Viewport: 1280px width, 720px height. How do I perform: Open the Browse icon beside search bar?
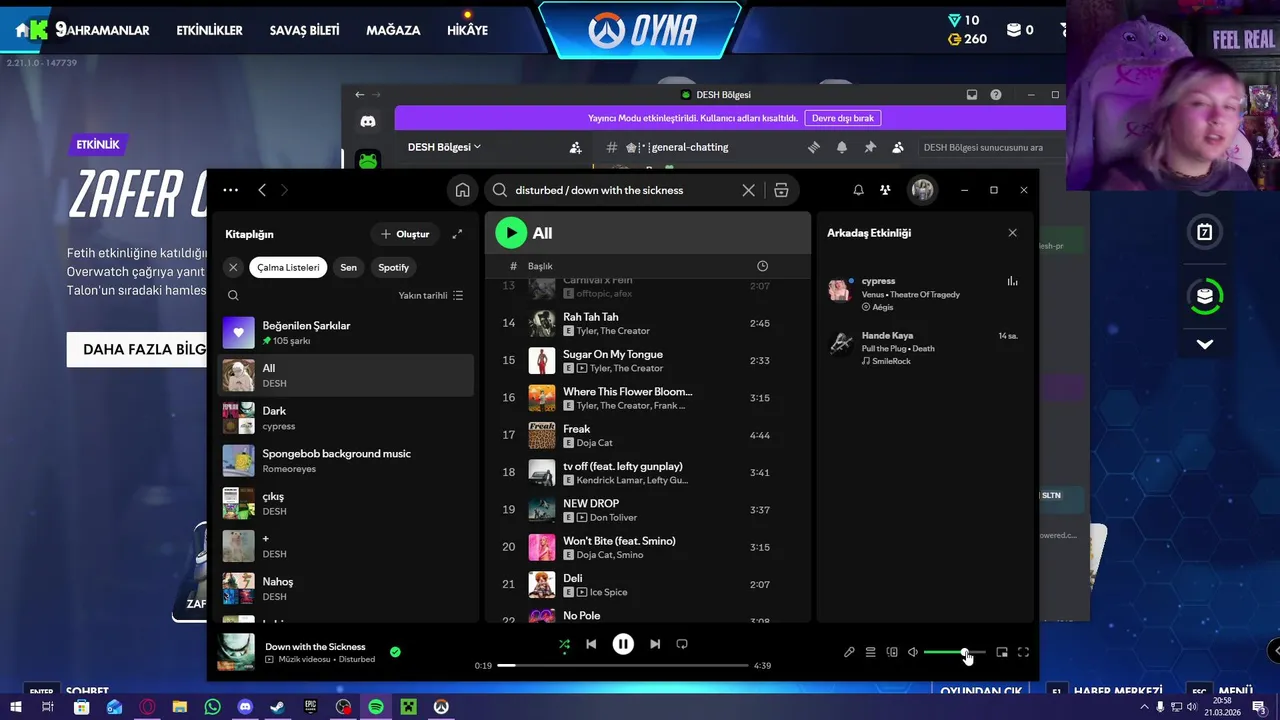click(x=781, y=190)
